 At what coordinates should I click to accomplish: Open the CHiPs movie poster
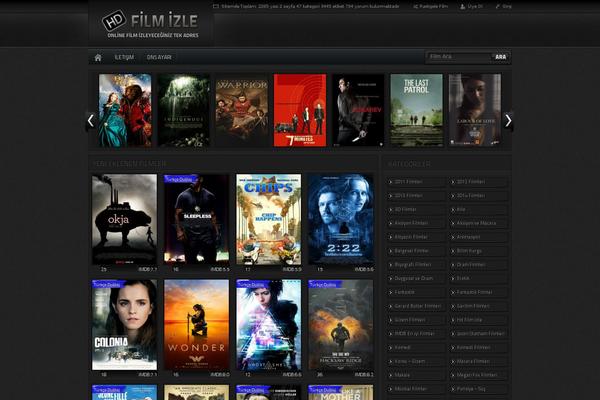(x=269, y=219)
